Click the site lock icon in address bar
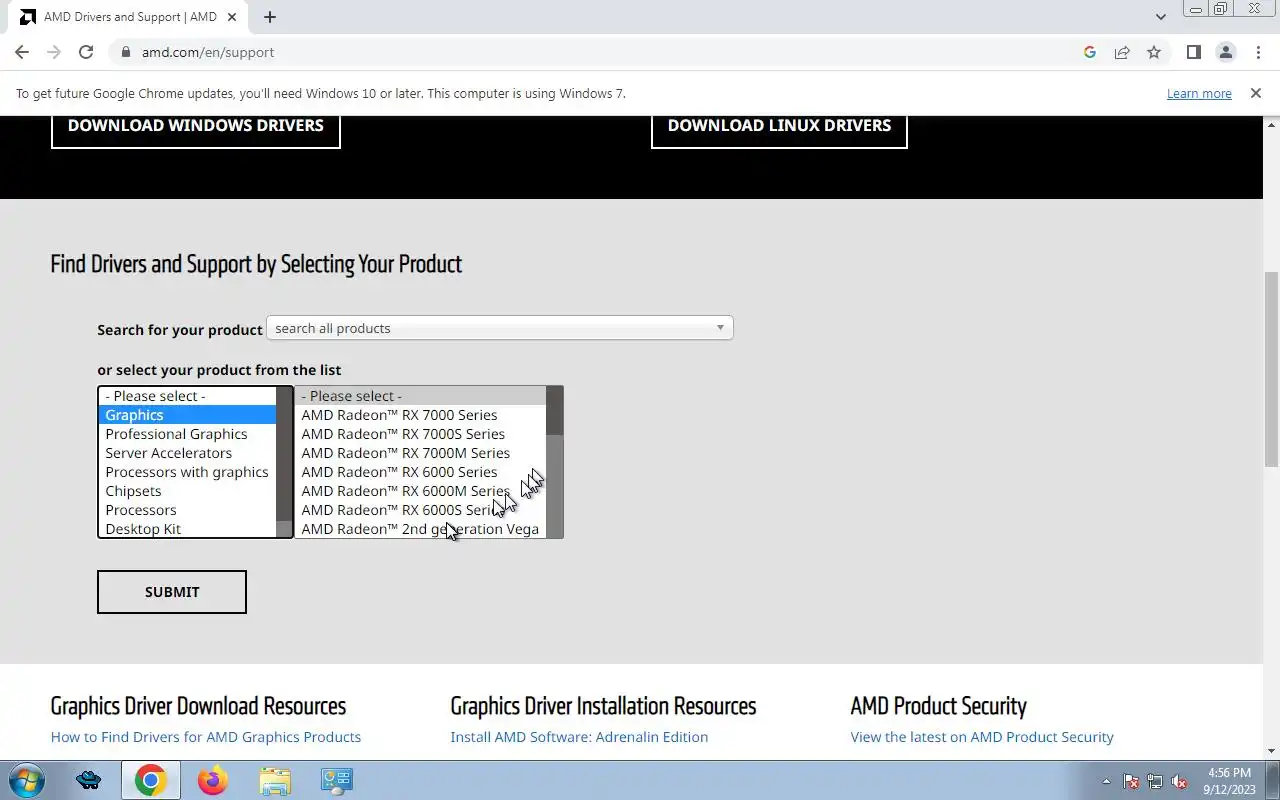 (125, 52)
